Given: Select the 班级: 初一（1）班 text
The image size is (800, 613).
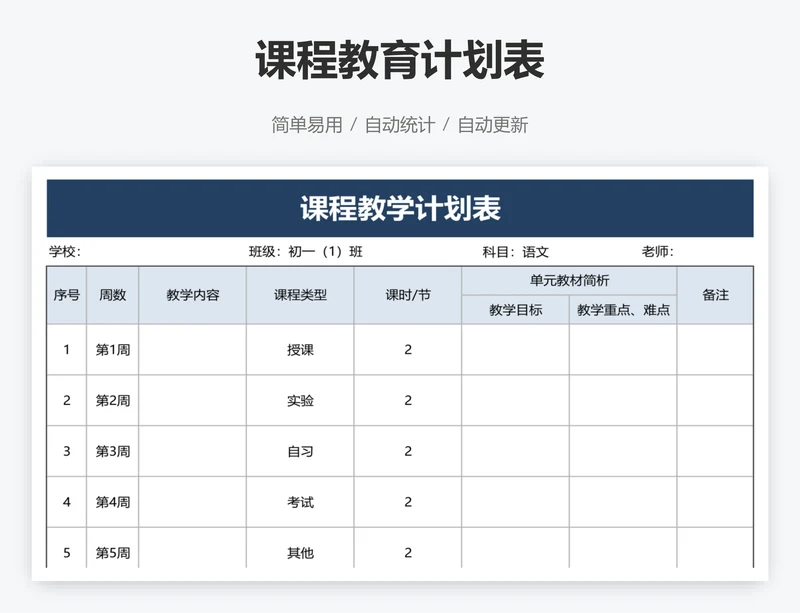Looking at the screenshot, I should click(x=306, y=252).
